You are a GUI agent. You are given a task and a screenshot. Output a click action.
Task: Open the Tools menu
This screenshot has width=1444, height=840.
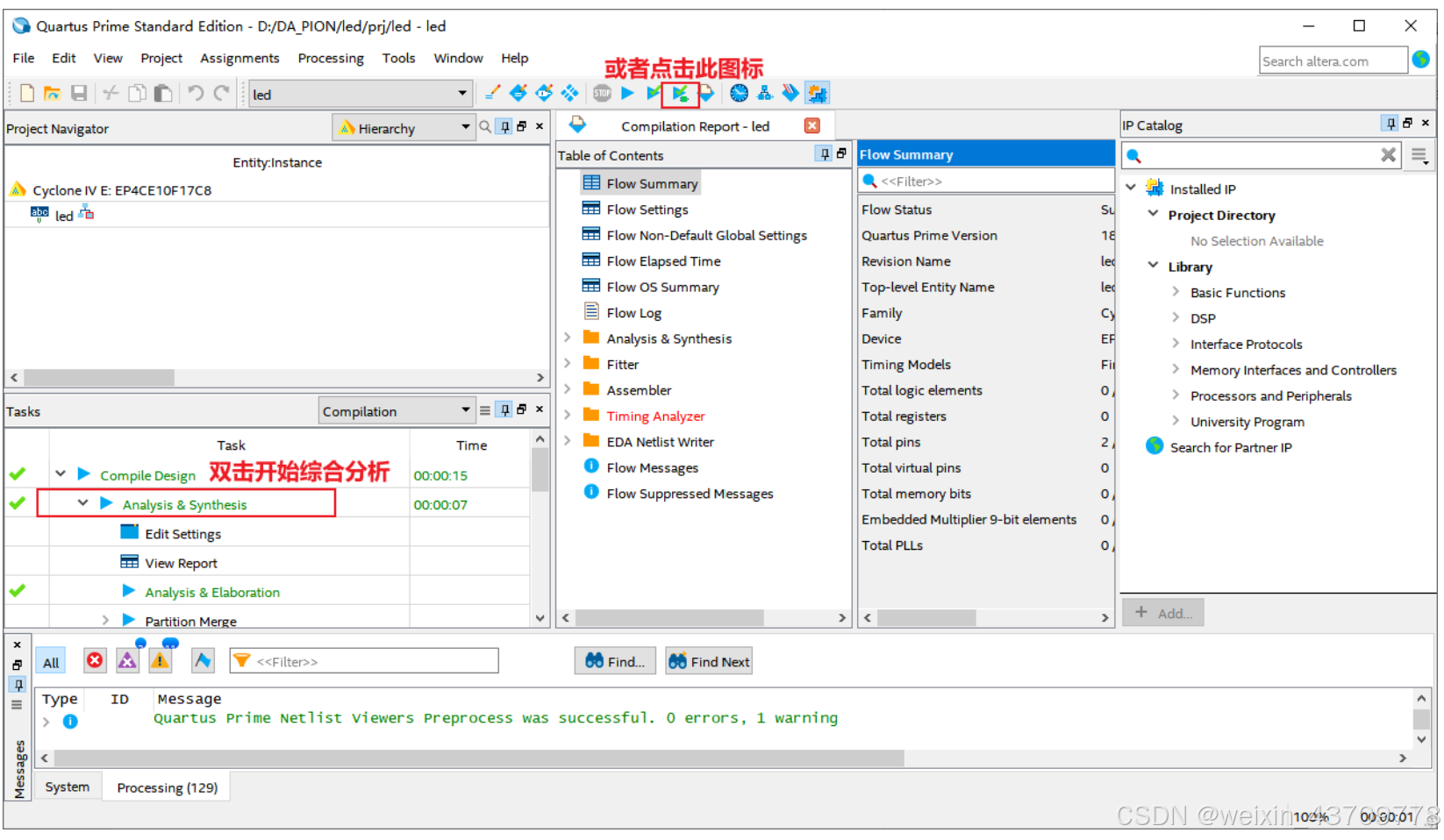coord(398,58)
